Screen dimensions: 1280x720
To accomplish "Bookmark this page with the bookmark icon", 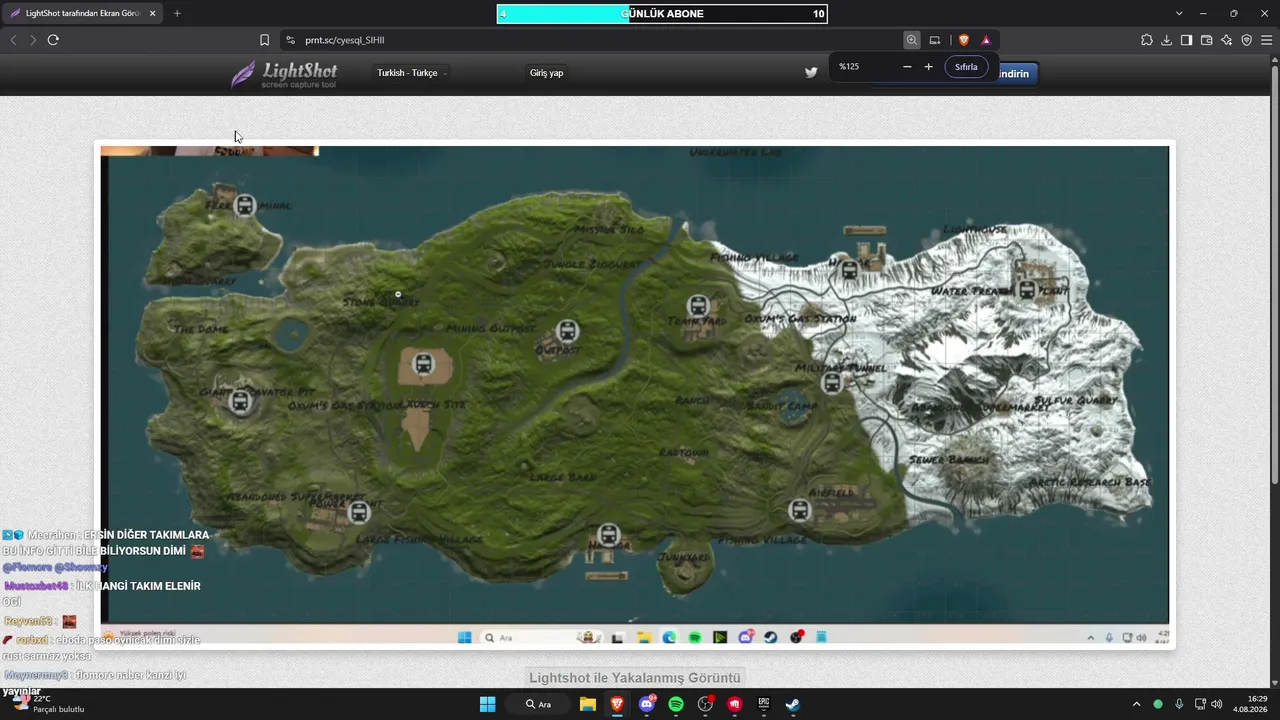I will click(264, 40).
